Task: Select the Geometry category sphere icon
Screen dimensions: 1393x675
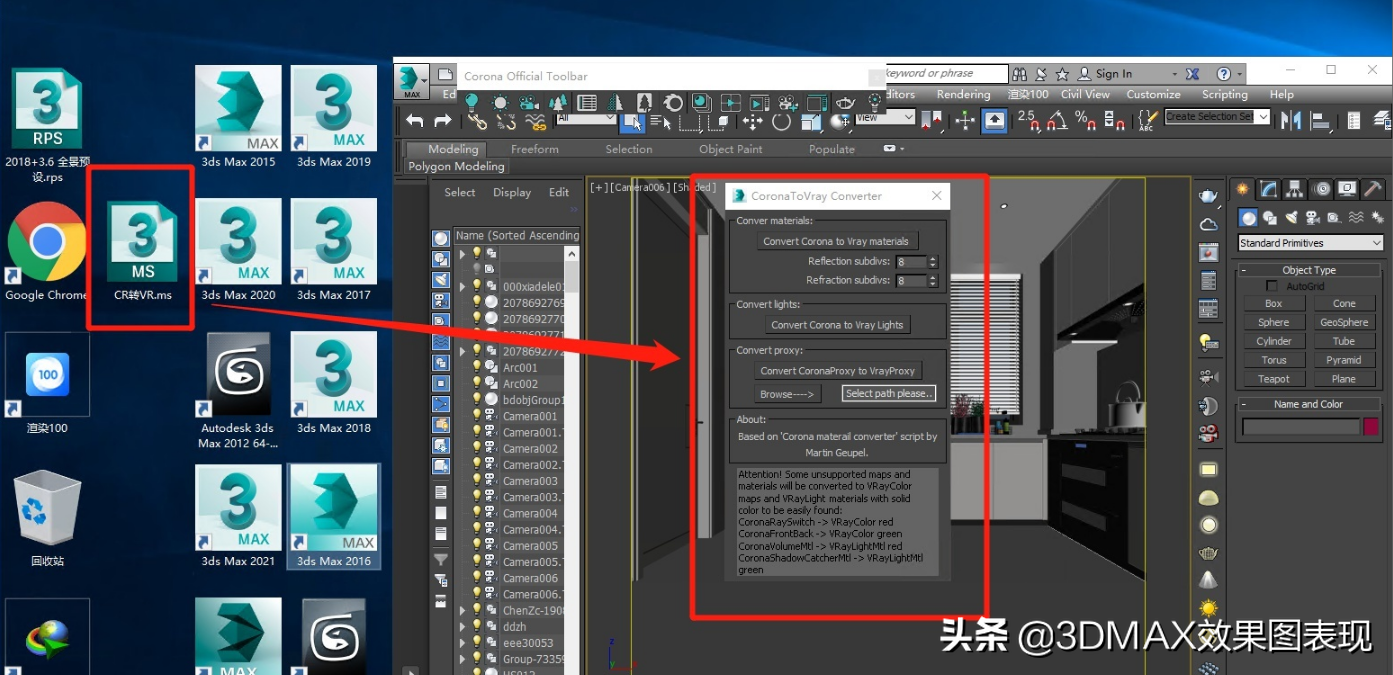Action: [x=1248, y=217]
